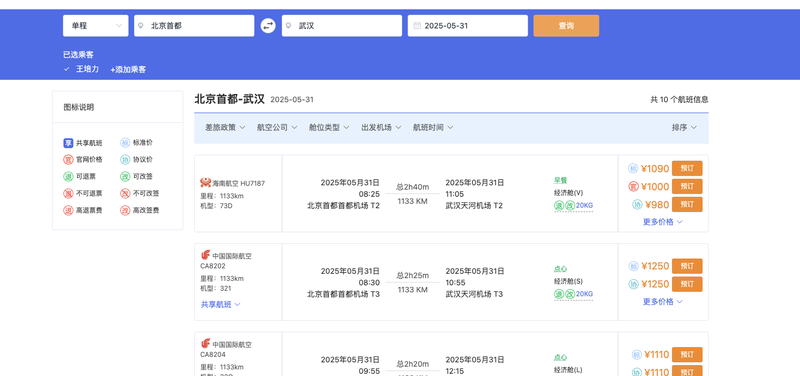The height and width of the screenshot is (376, 800).
Task: Click the 不可改签 legend icon
Action: point(125,194)
